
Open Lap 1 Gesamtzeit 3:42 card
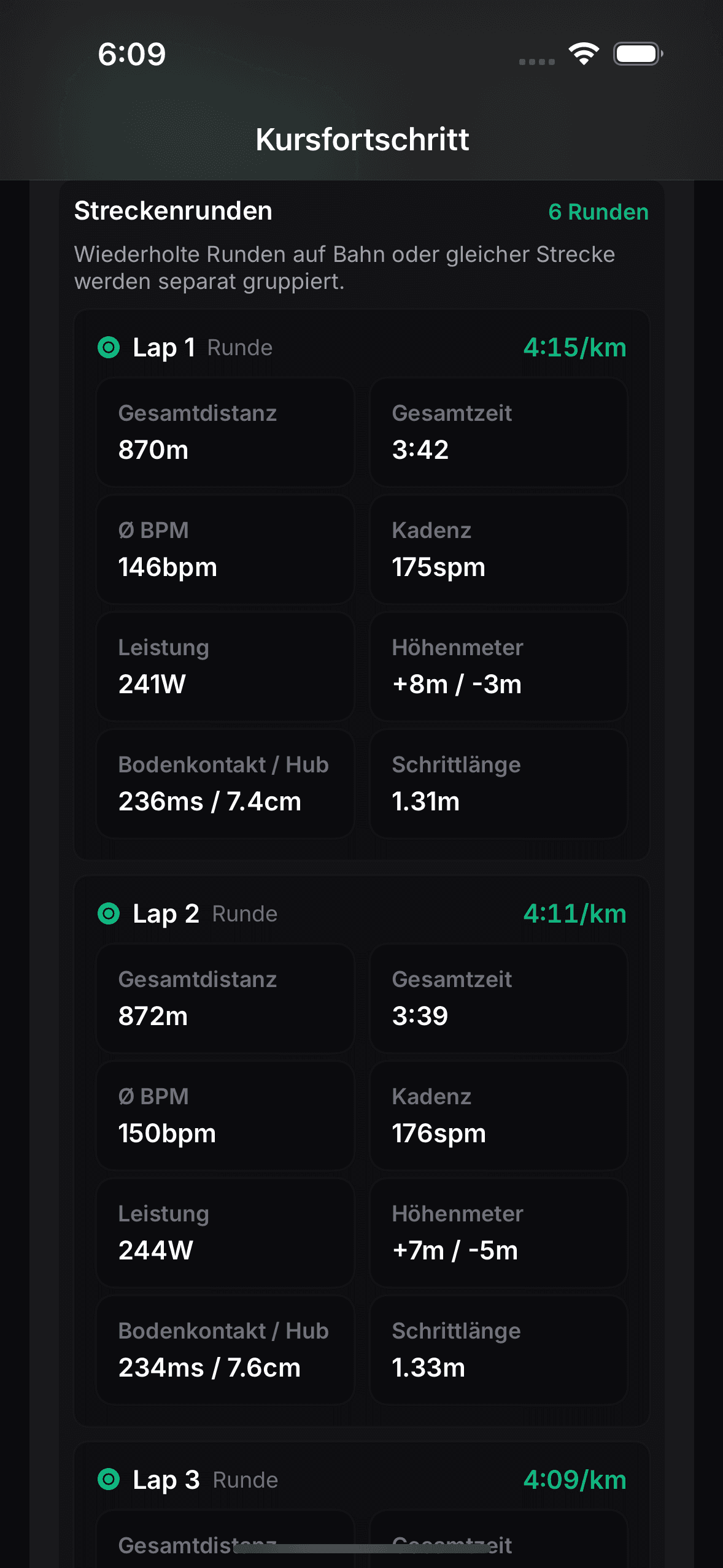coord(498,432)
